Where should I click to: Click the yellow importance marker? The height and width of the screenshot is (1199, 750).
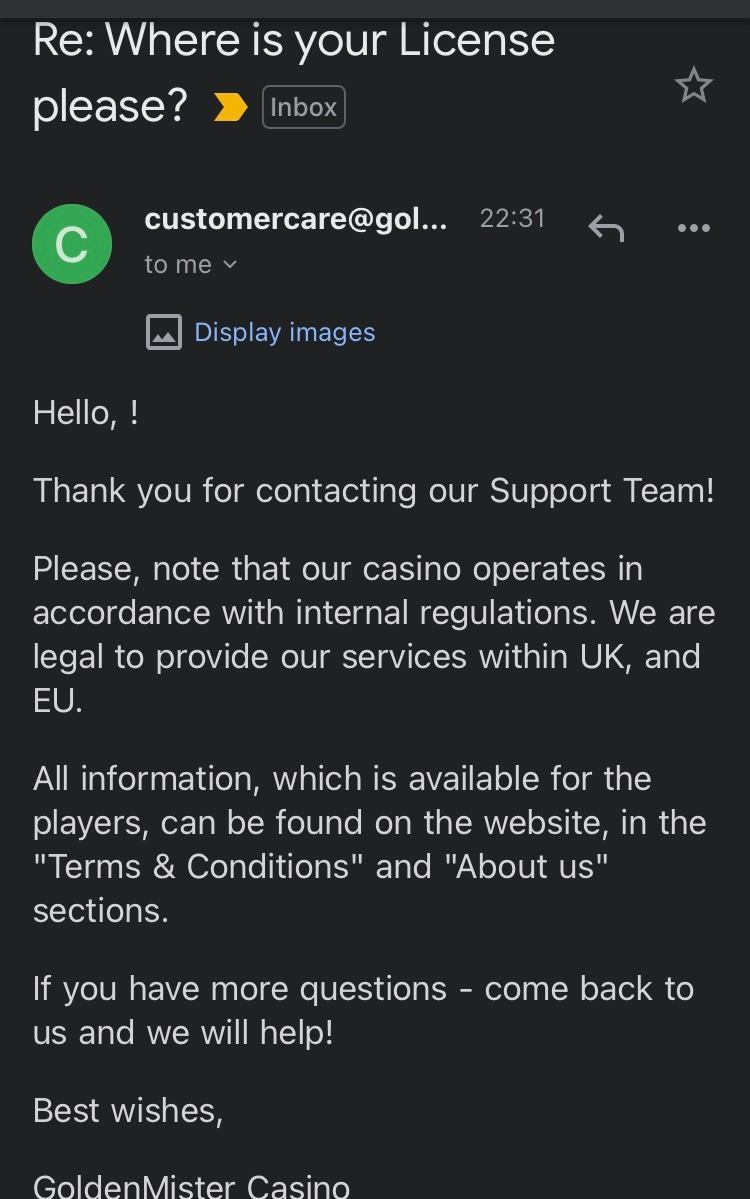point(230,107)
